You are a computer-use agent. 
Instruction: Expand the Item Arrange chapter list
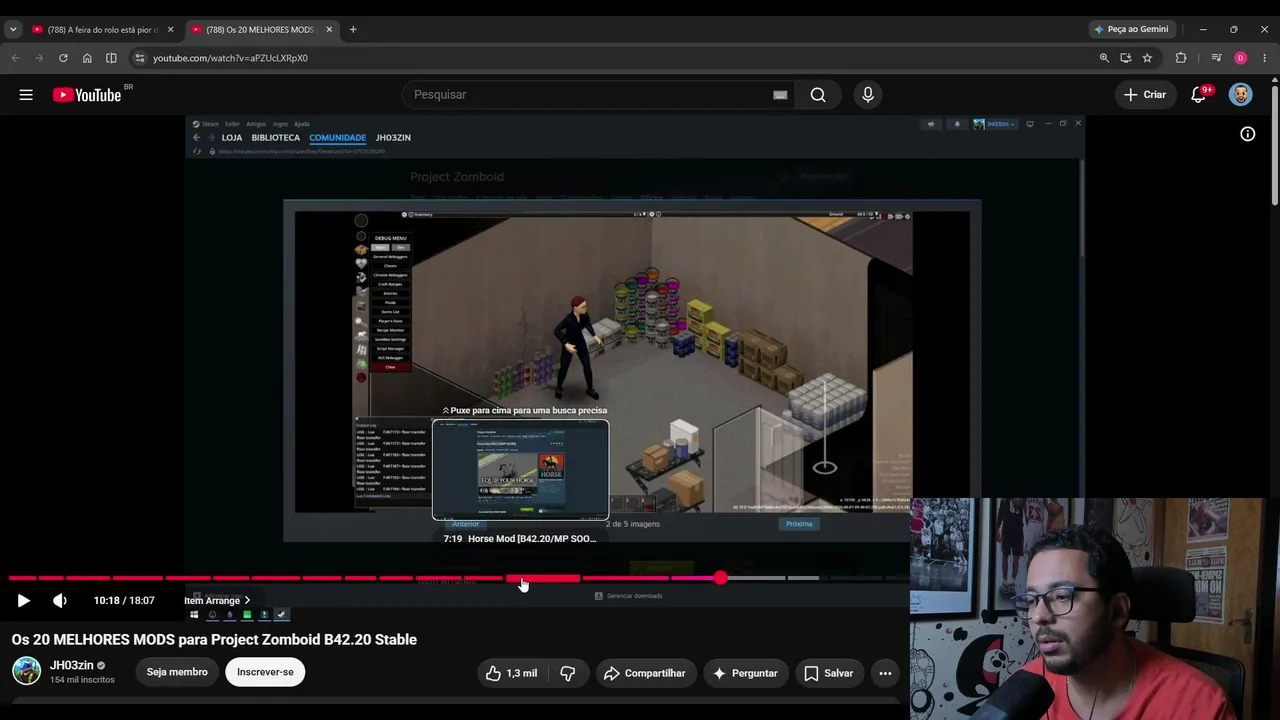click(217, 600)
